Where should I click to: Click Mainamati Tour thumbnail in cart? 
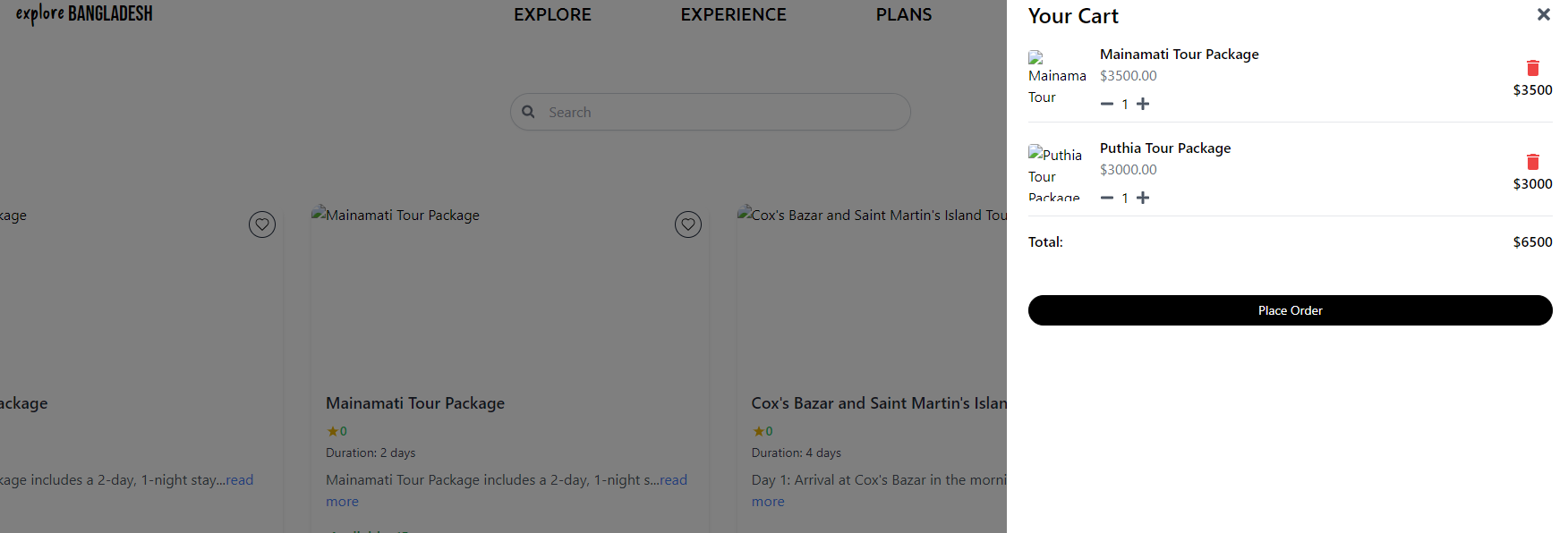click(1056, 77)
